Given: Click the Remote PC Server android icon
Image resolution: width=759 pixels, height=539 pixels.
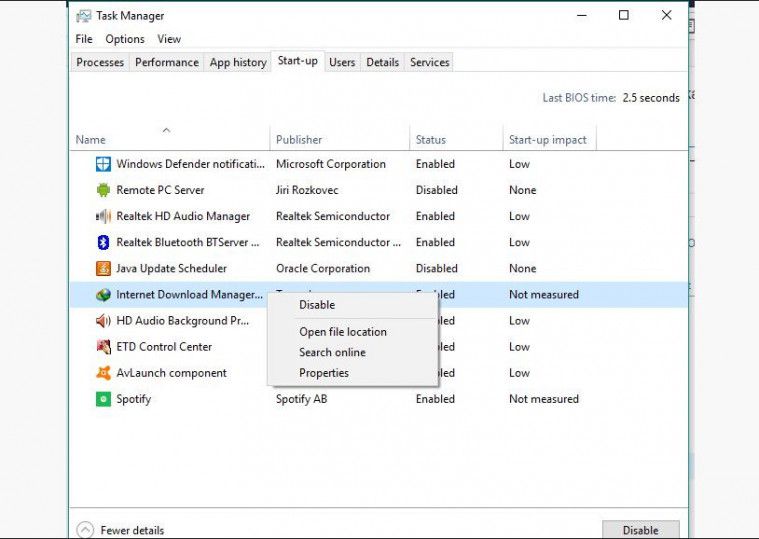Looking at the screenshot, I should pos(103,190).
